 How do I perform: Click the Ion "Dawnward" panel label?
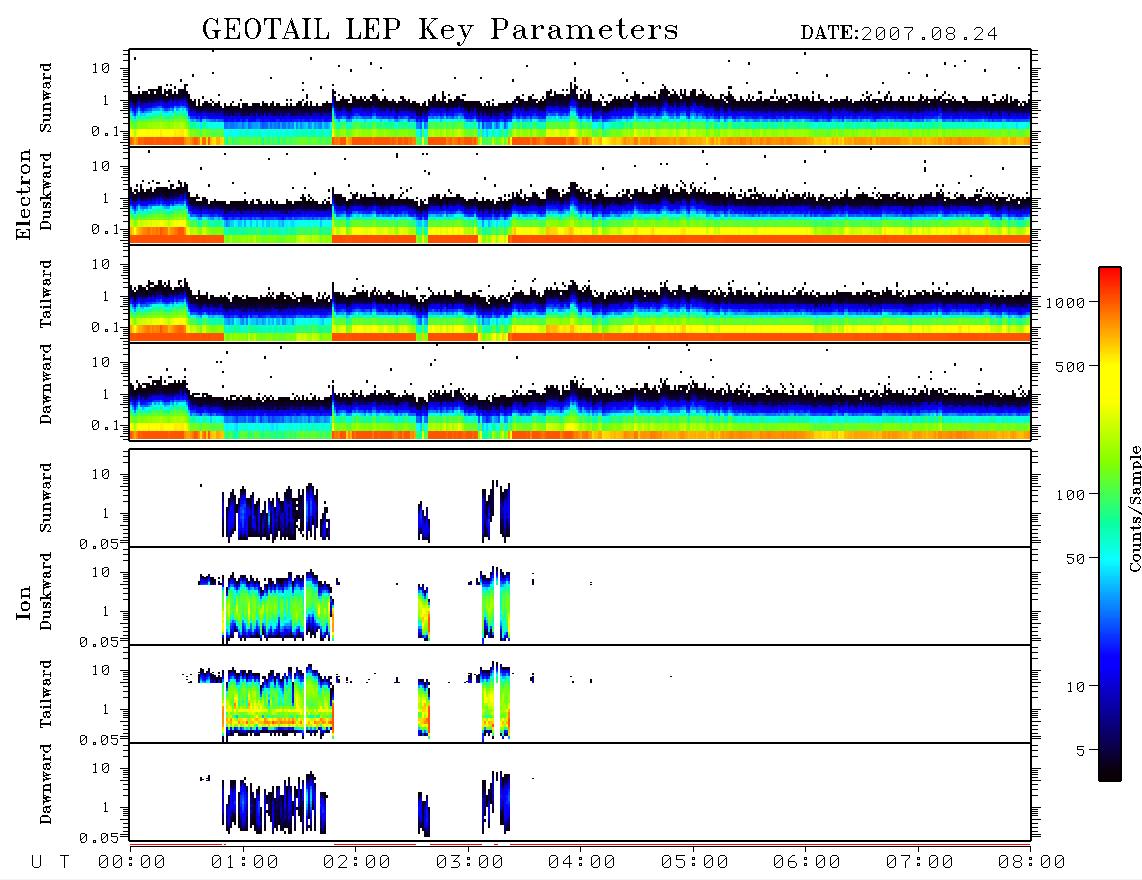click(46, 784)
